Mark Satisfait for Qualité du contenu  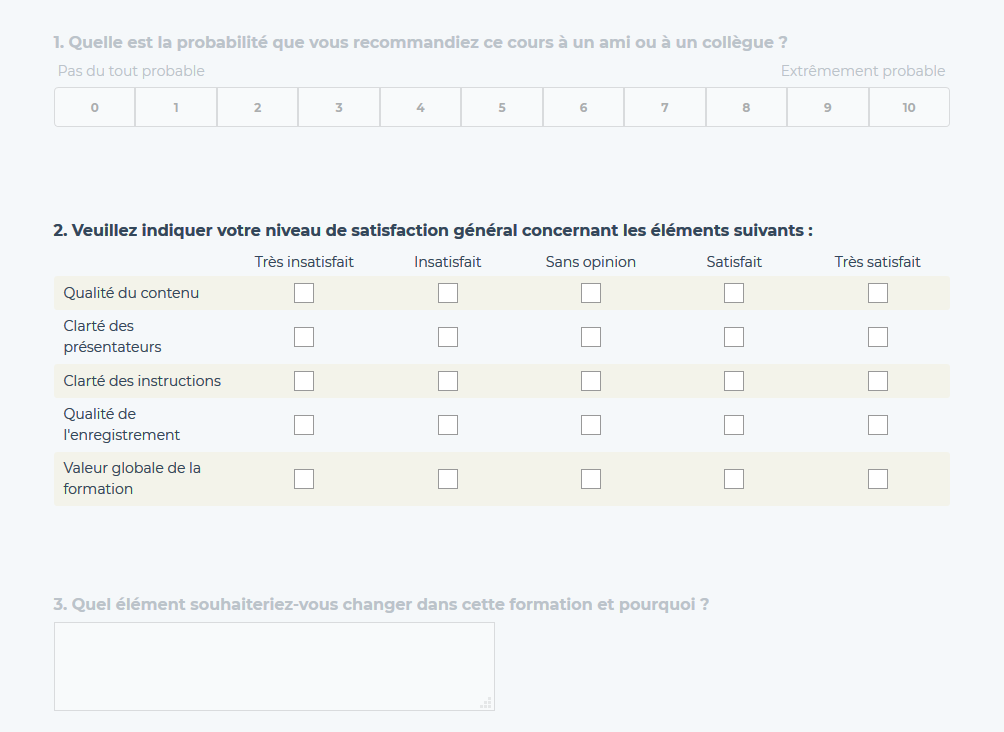click(x=733, y=292)
